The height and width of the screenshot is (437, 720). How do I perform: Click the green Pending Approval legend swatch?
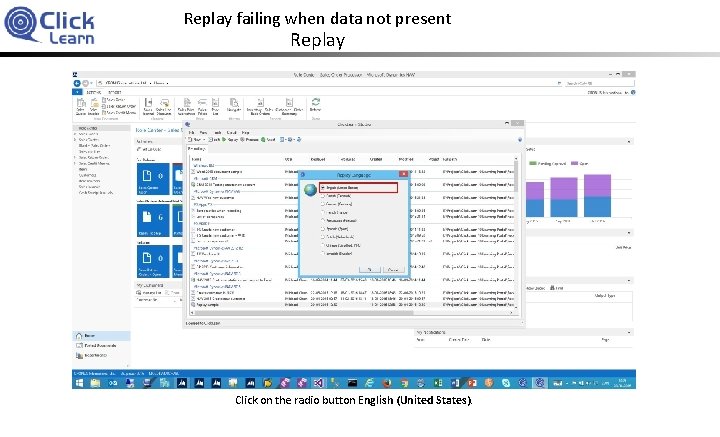(x=533, y=163)
